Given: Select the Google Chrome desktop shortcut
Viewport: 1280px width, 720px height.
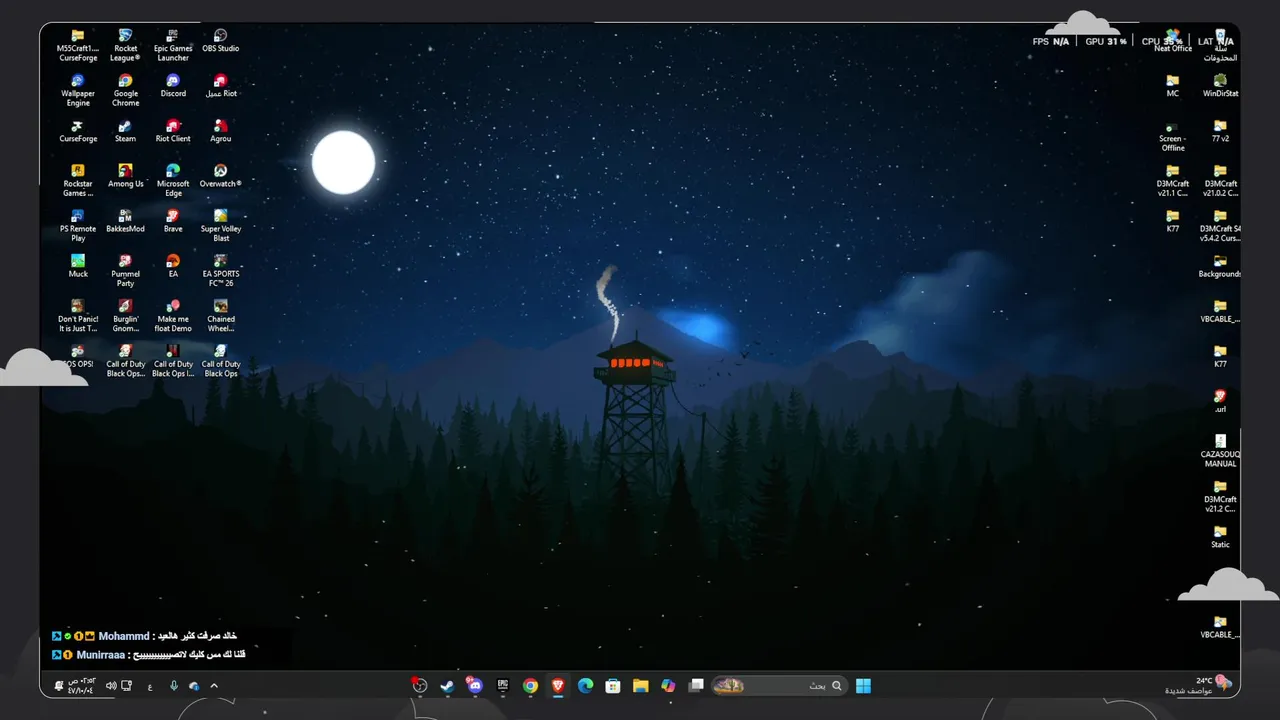Looking at the screenshot, I should [125, 90].
